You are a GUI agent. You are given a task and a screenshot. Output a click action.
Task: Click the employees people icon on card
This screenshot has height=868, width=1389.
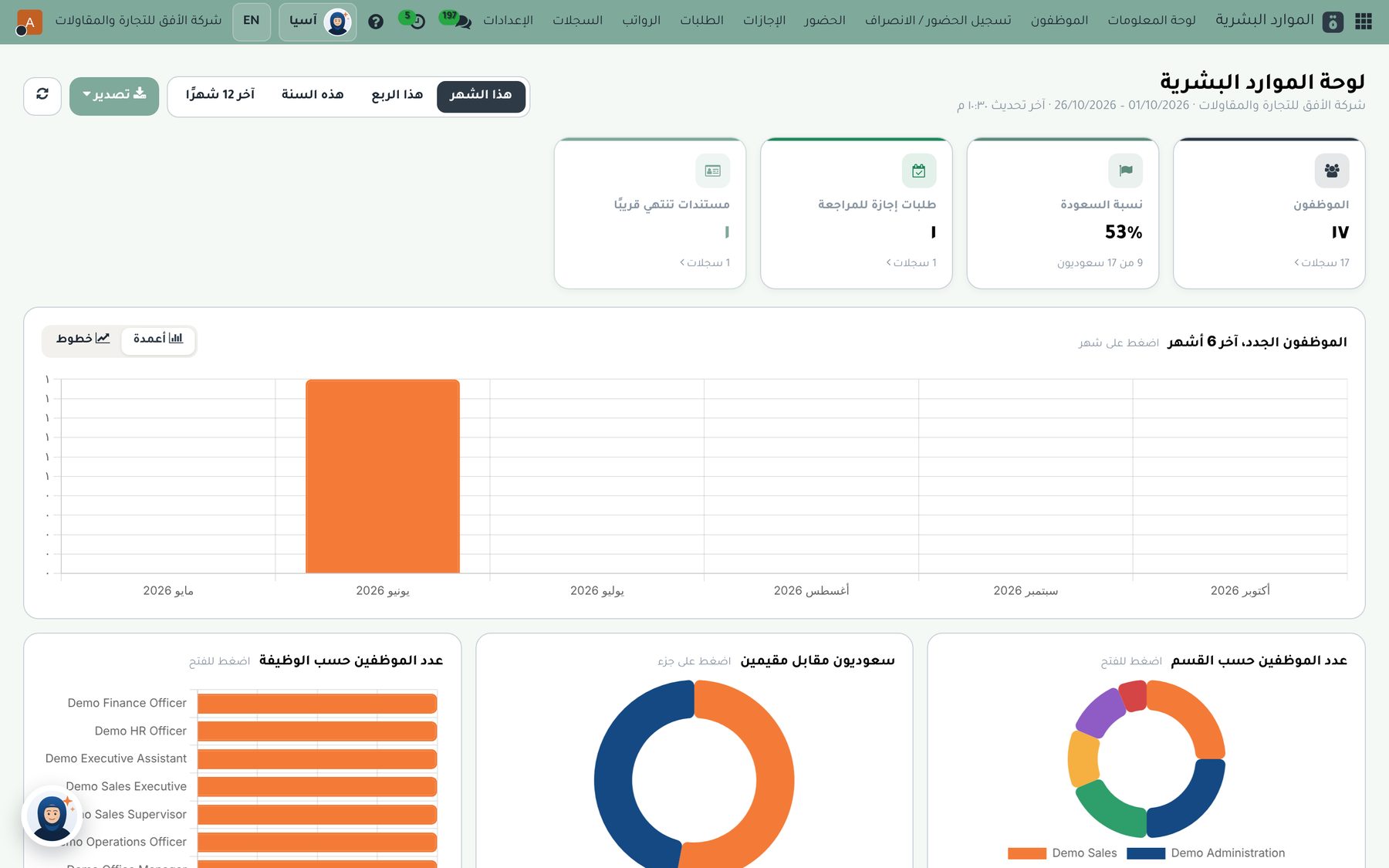coord(1332,171)
